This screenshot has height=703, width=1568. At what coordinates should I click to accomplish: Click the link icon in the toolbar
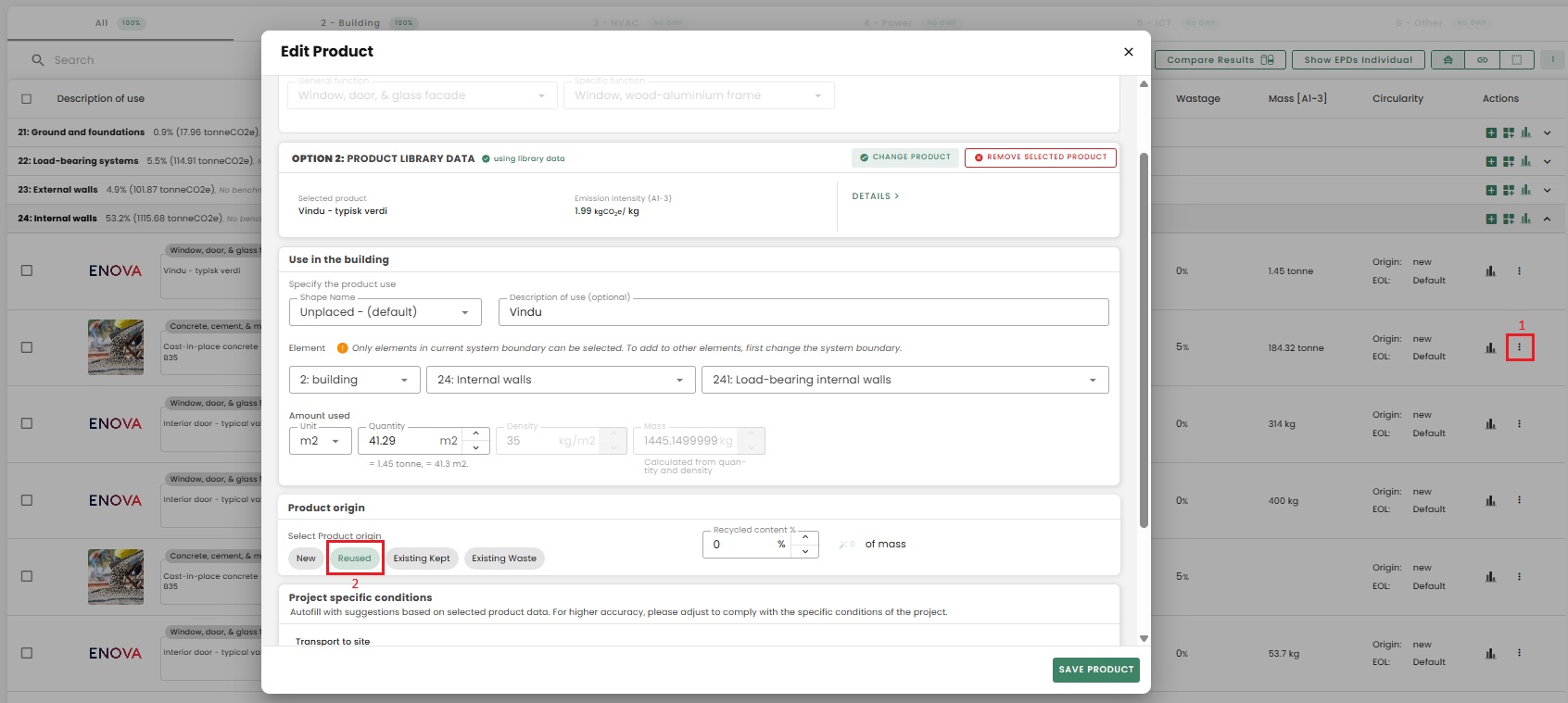pos(1482,60)
